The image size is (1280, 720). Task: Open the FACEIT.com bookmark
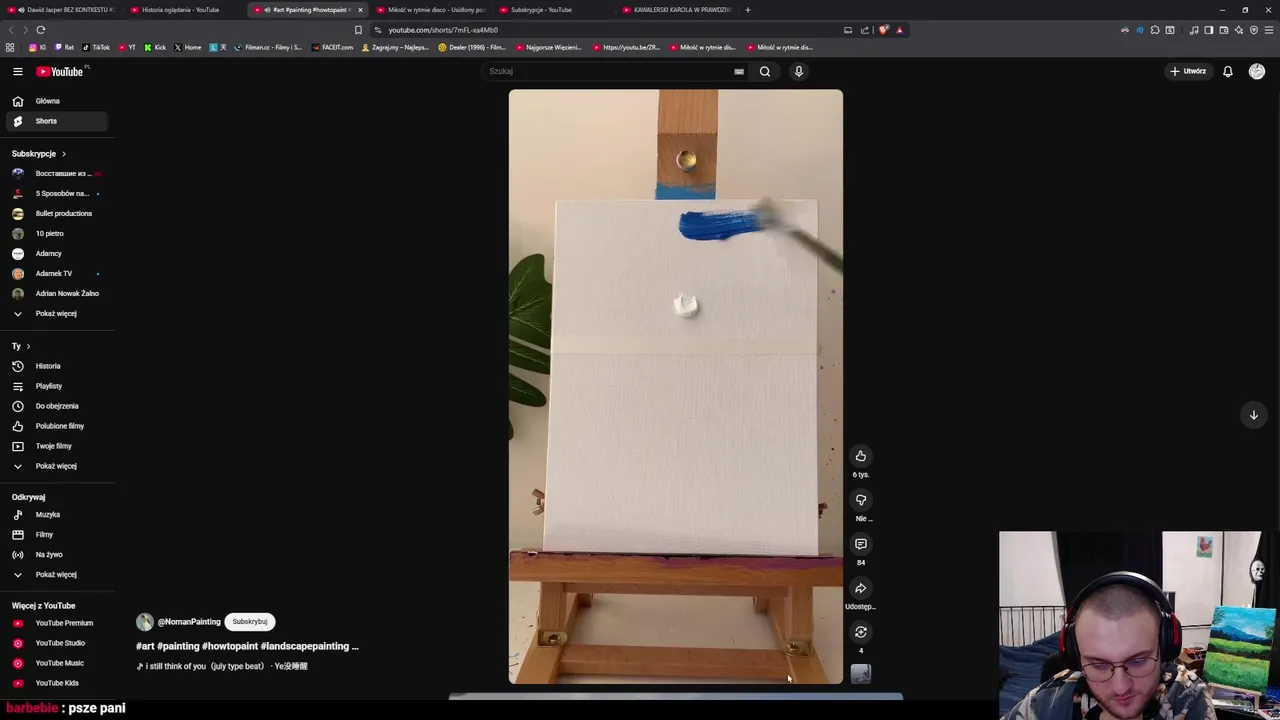click(333, 47)
